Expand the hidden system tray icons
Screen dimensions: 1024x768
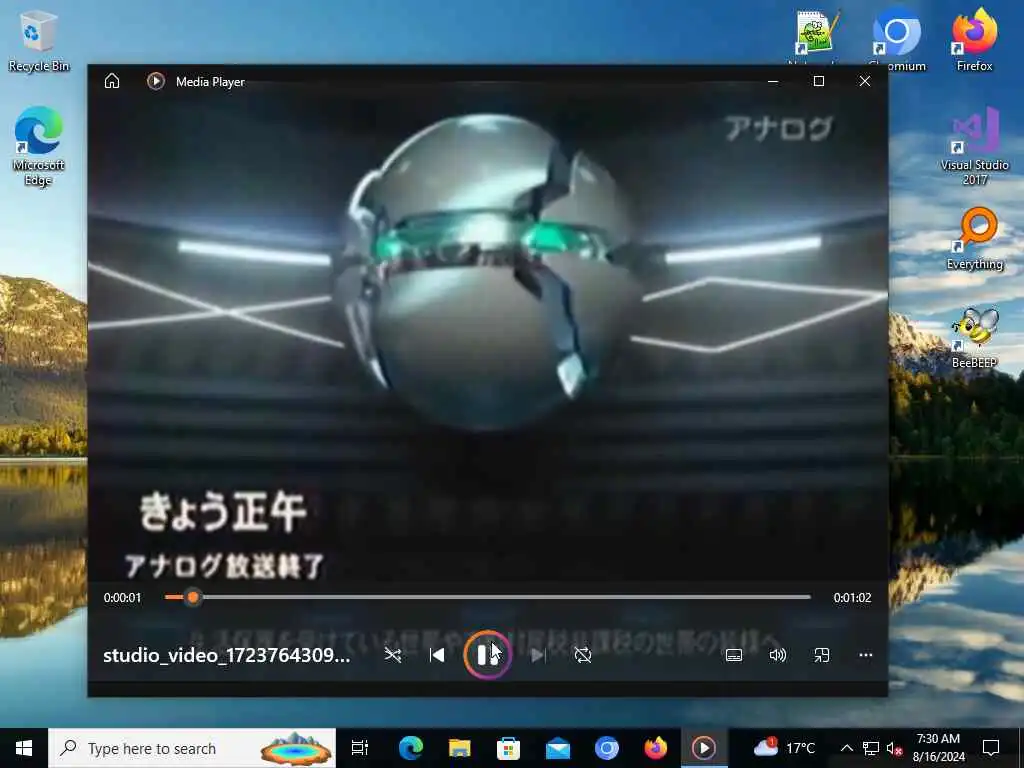pyautogui.click(x=846, y=748)
